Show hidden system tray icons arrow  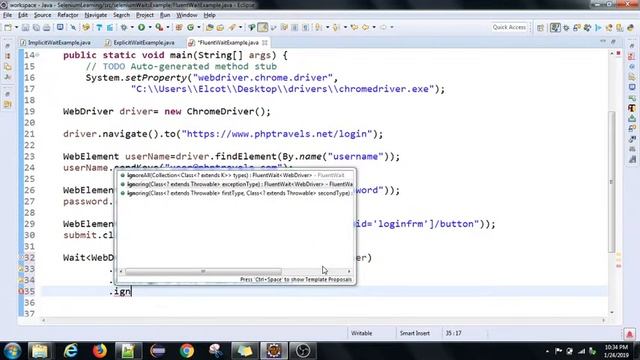coord(547,351)
